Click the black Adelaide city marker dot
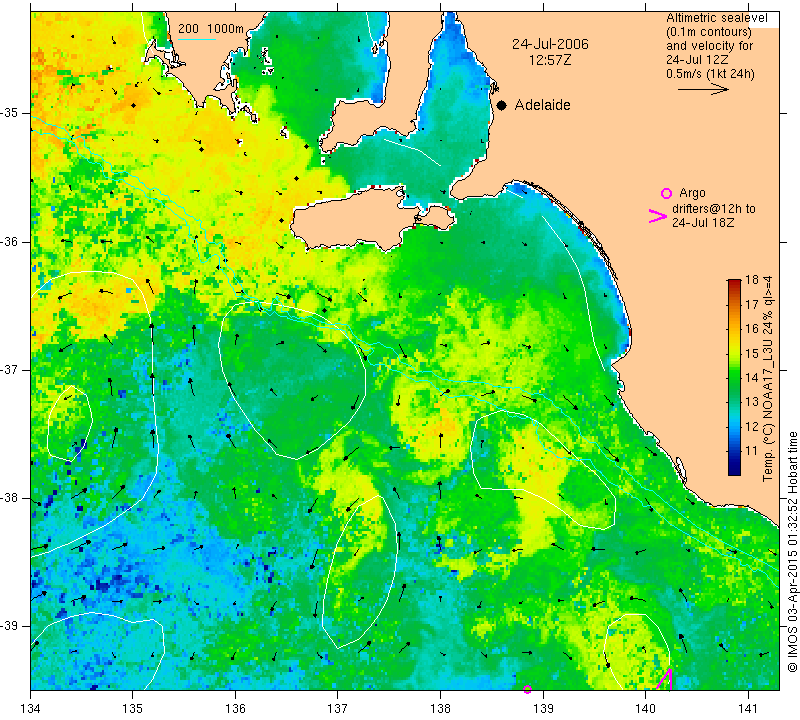 point(502,105)
